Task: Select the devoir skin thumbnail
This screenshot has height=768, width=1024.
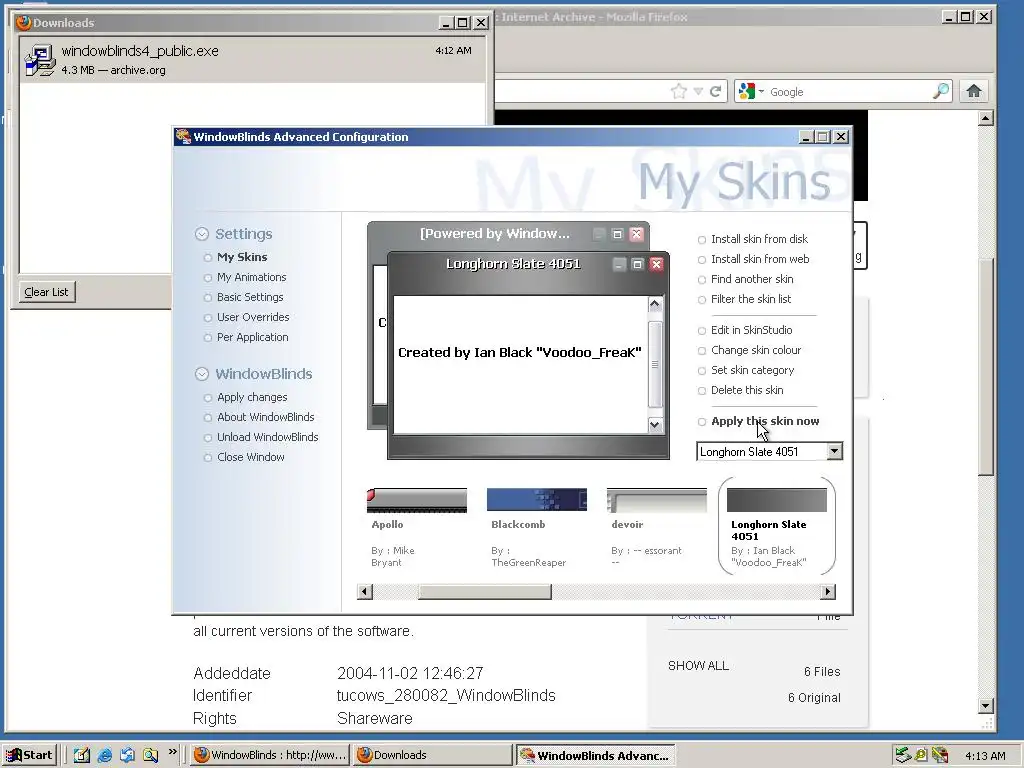Action: (656, 500)
